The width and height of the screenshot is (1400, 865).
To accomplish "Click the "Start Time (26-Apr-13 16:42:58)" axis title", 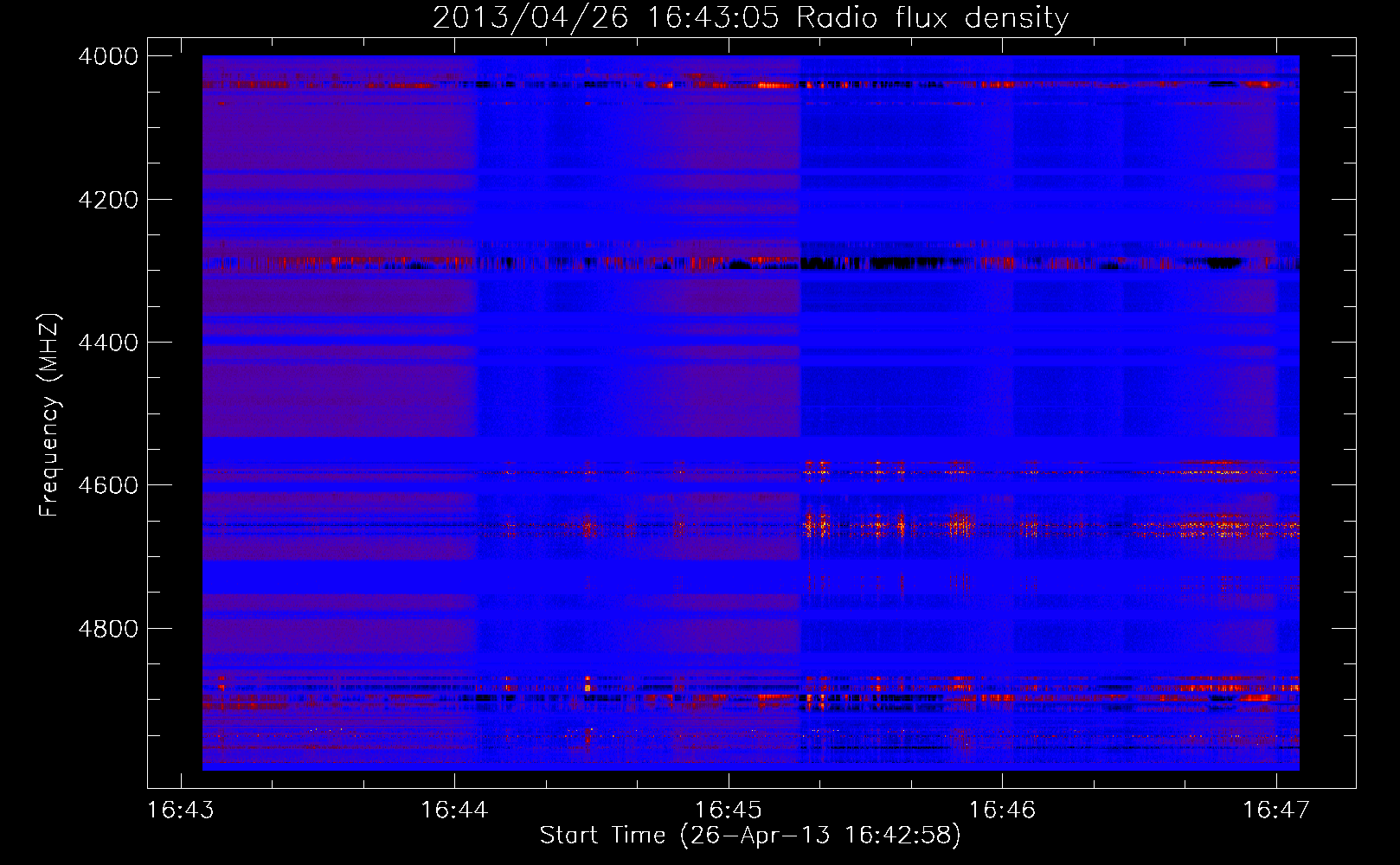I will 750,836.
